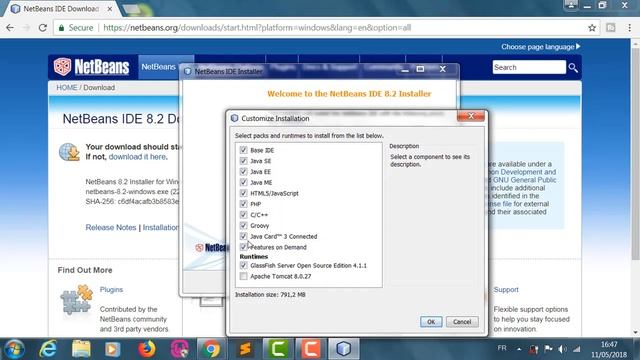Toggle the PHP checkbox
Image resolution: width=640 pixels, height=360 pixels.
pyautogui.click(x=244, y=204)
